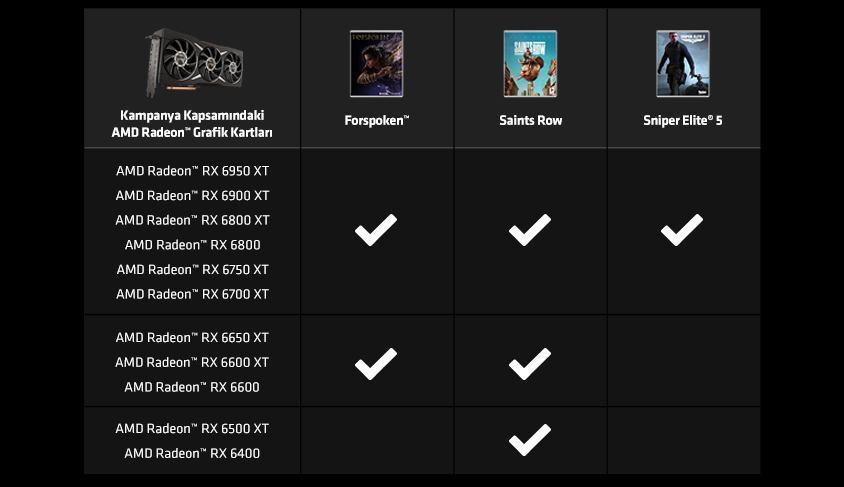Click AMD Radeon RX 6700 XT entry
The image size is (844, 487).
coord(192,294)
